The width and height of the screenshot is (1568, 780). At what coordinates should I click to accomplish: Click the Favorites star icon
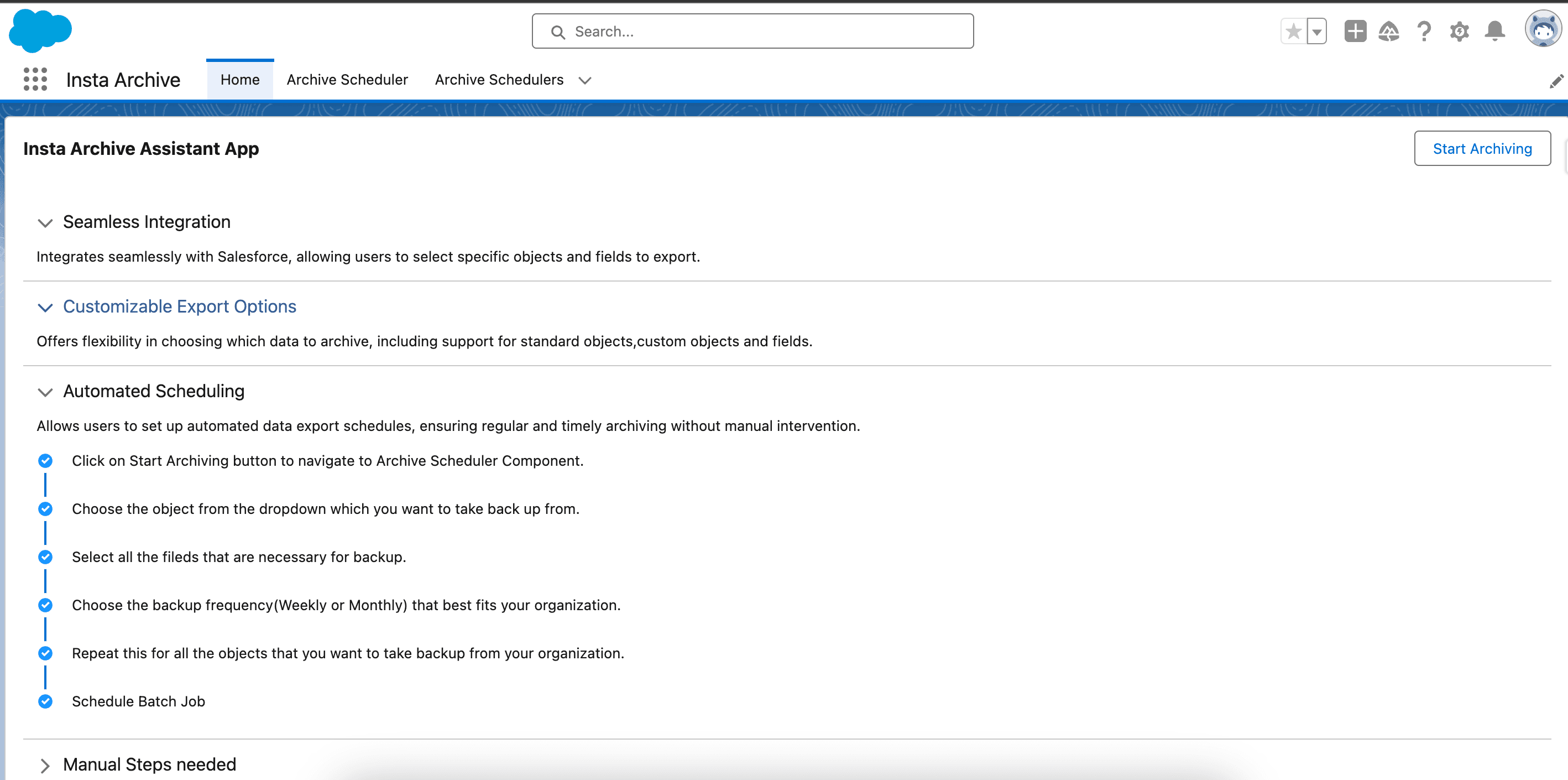click(1293, 31)
